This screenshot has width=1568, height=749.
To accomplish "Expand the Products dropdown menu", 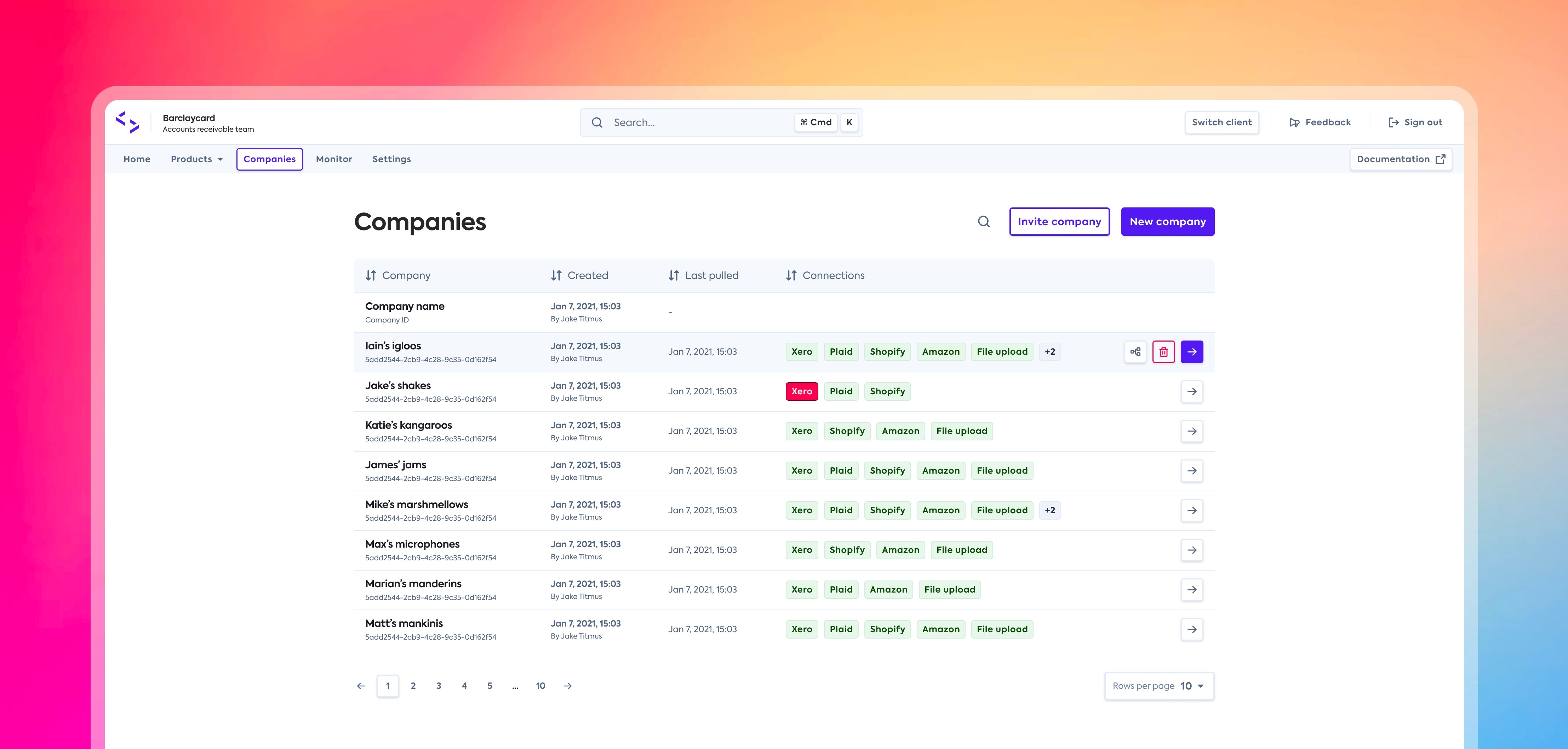I will point(196,159).
